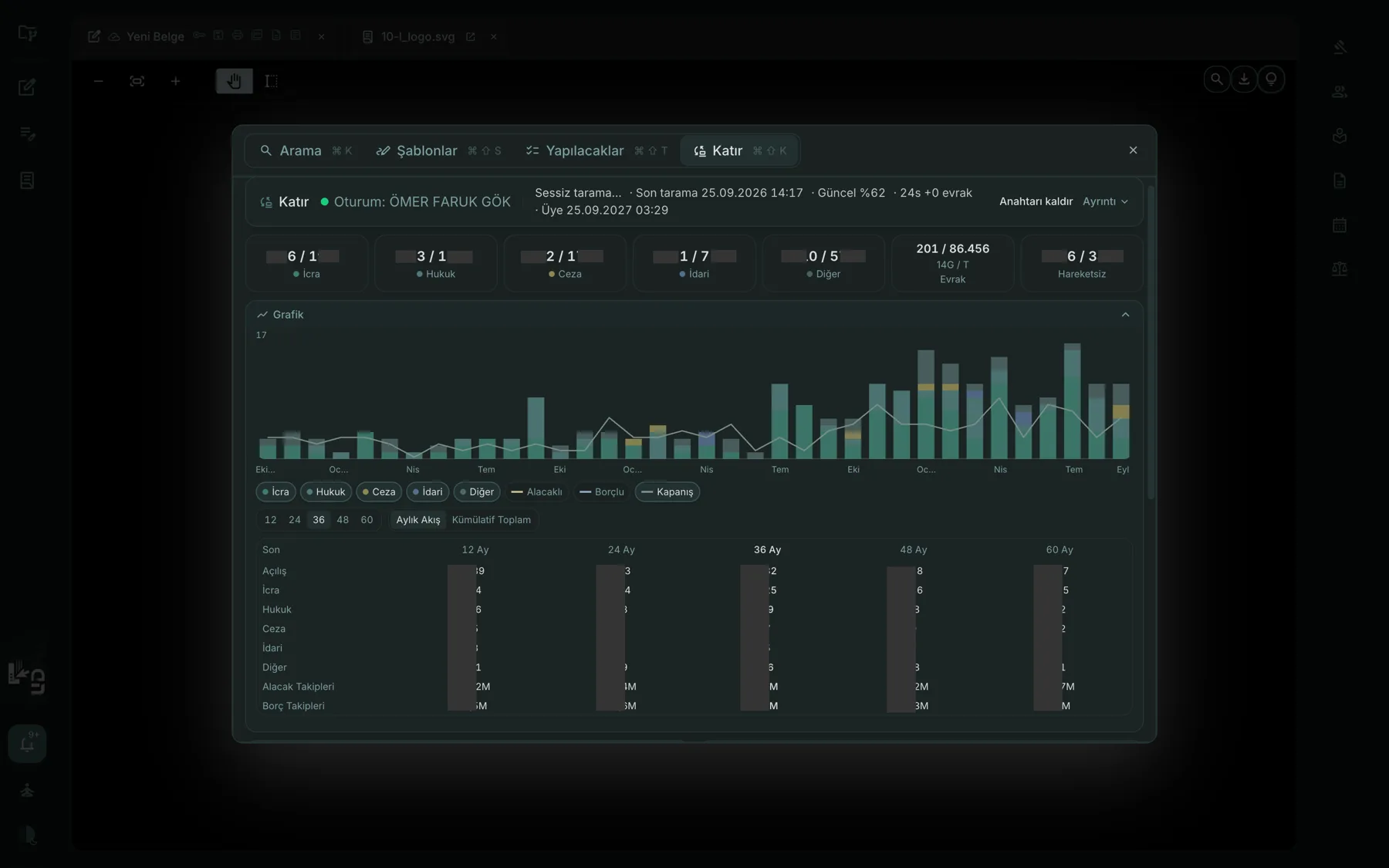Open the calendar icon in right sidebar
The image size is (1389, 868).
click(1340, 225)
